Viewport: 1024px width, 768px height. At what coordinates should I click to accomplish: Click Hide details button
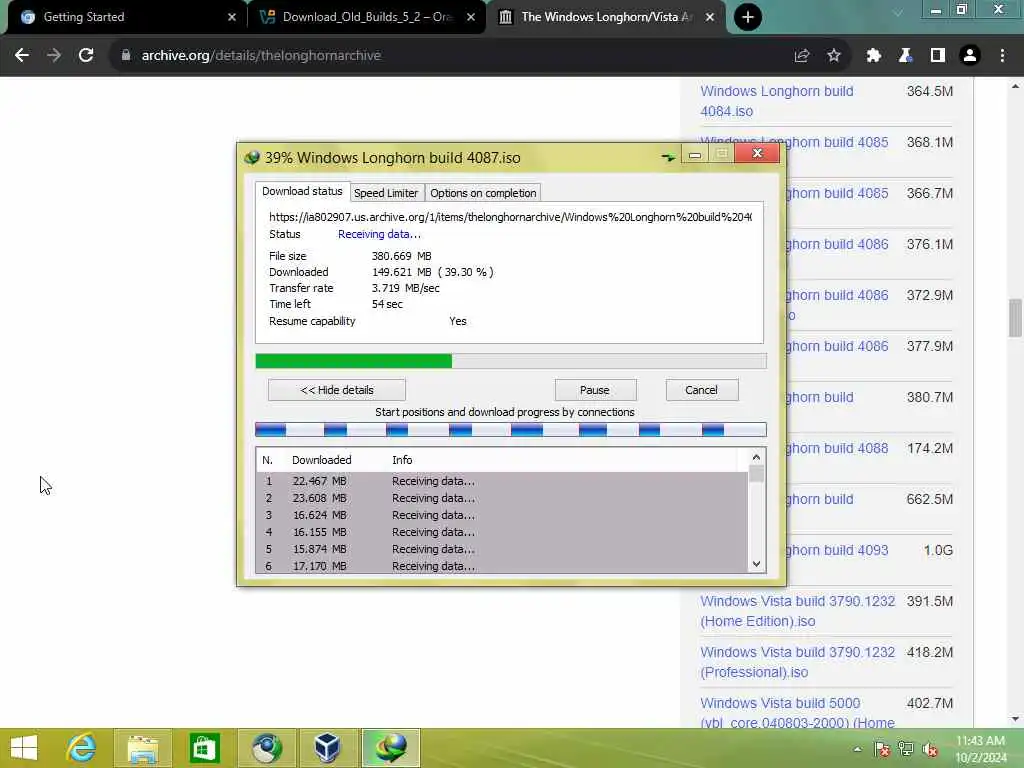pyautogui.click(x=337, y=390)
